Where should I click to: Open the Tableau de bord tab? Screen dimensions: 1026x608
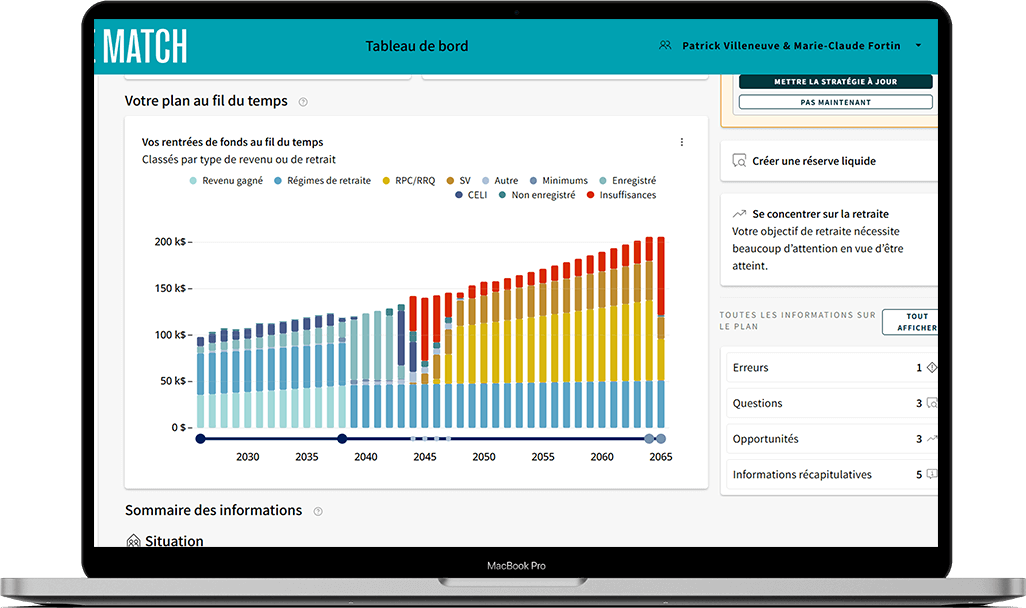(x=417, y=45)
